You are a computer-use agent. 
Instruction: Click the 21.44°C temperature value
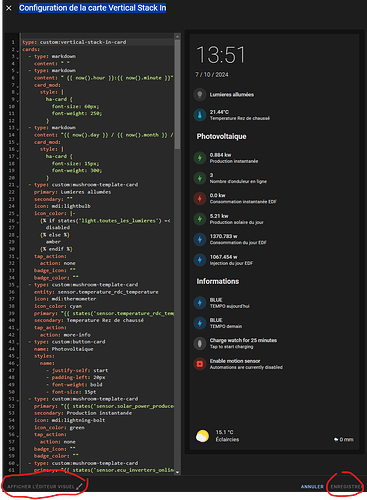point(219,112)
